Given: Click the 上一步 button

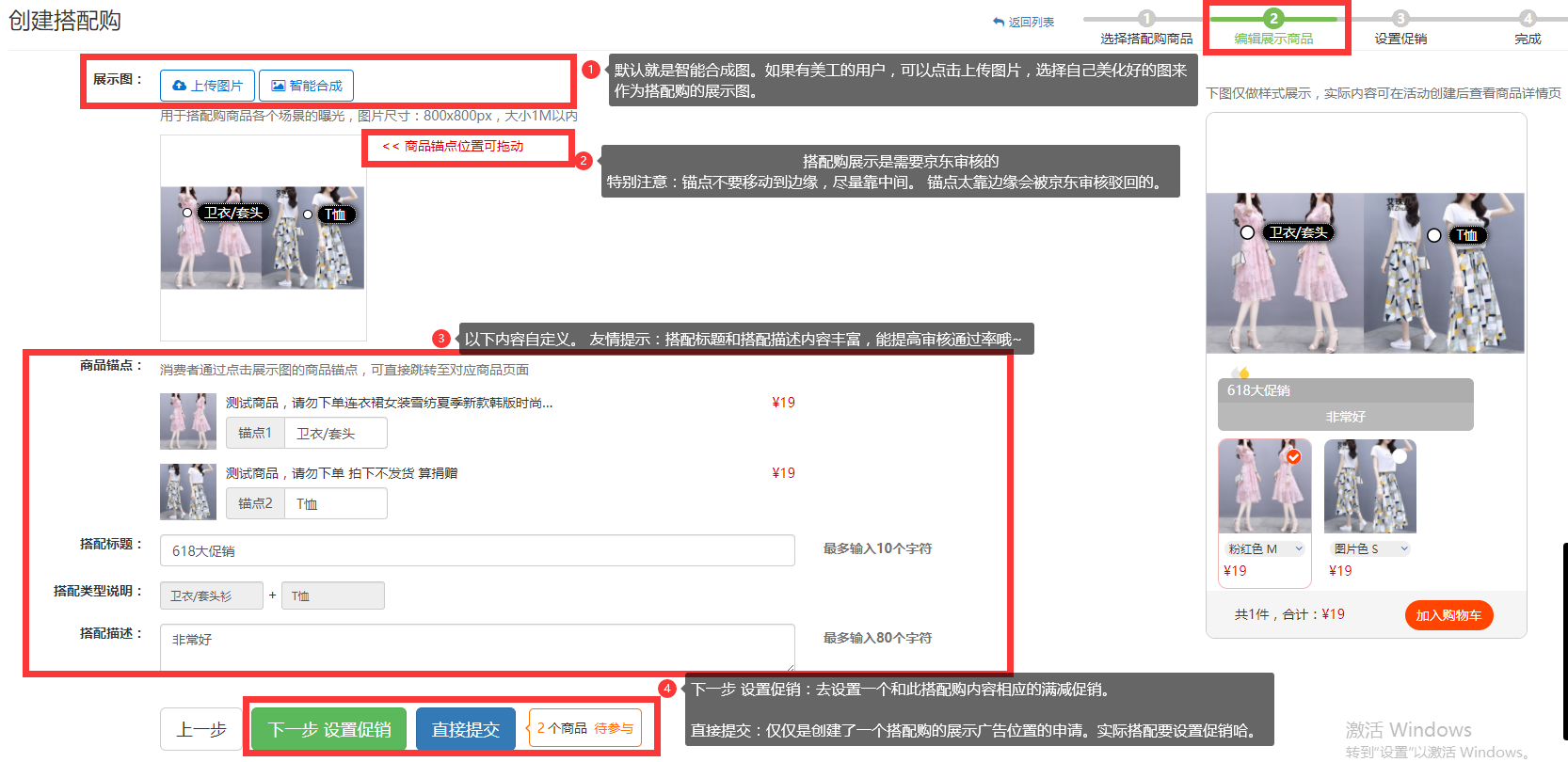Looking at the screenshot, I should (201, 729).
